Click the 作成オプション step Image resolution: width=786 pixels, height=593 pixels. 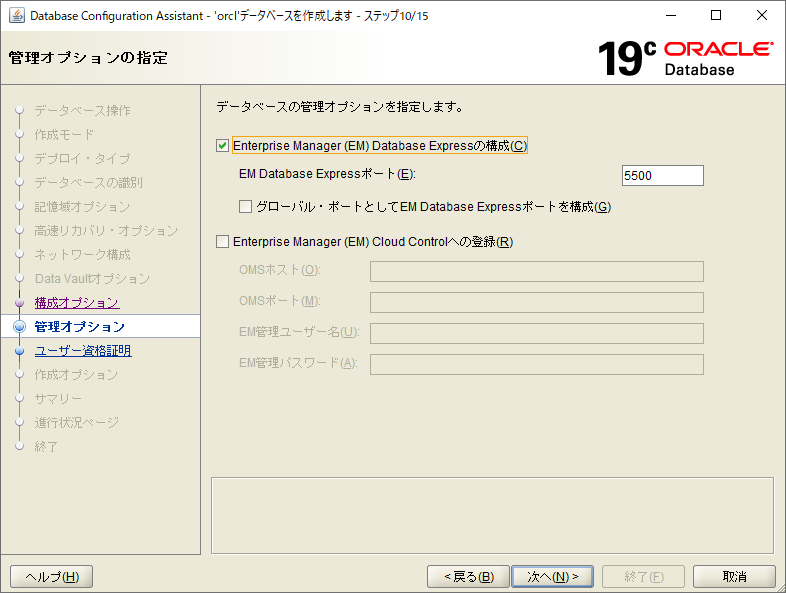[76, 374]
